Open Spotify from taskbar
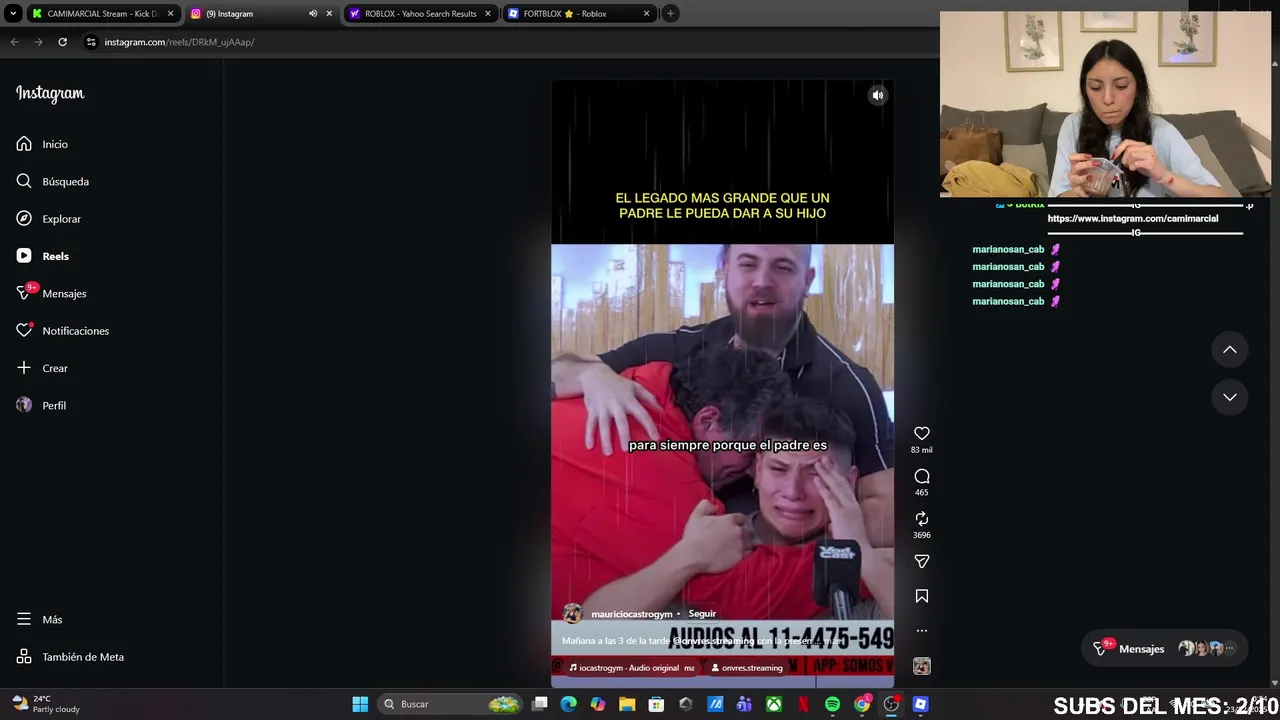This screenshot has height=720, width=1280. (x=832, y=704)
